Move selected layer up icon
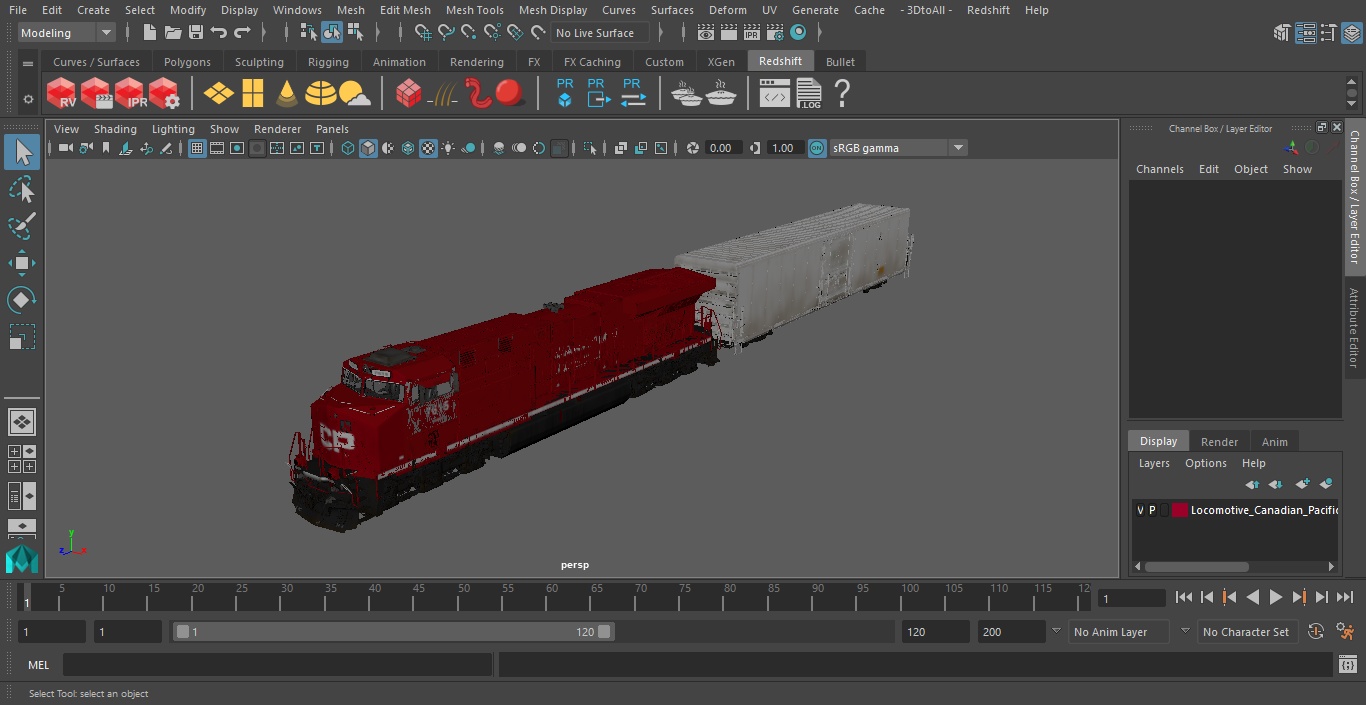The image size is (1366, 705). (1252, 484)
